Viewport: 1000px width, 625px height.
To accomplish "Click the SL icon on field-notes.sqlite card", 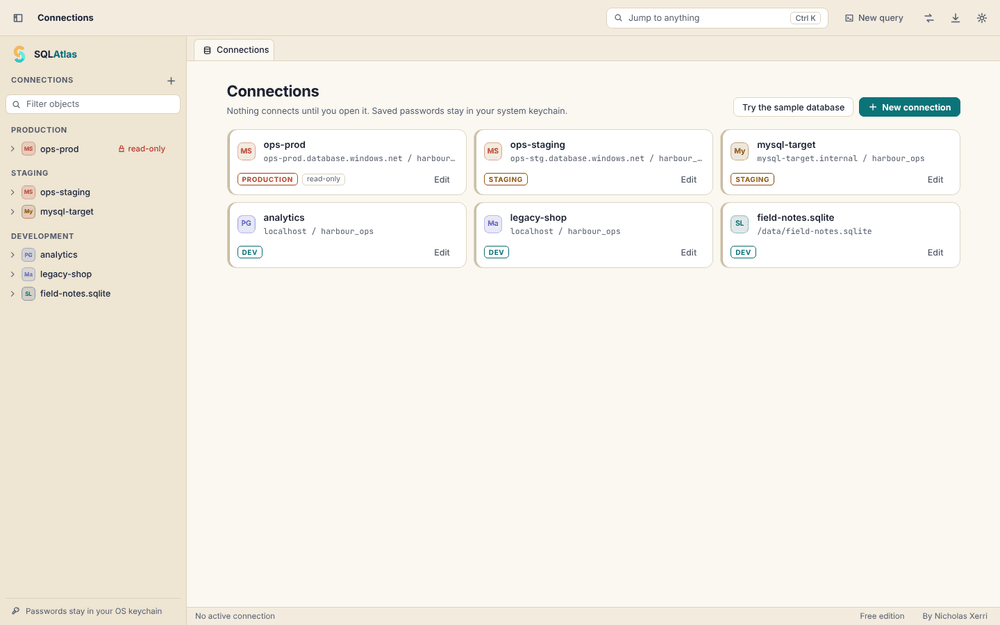I will coord(739,224).
